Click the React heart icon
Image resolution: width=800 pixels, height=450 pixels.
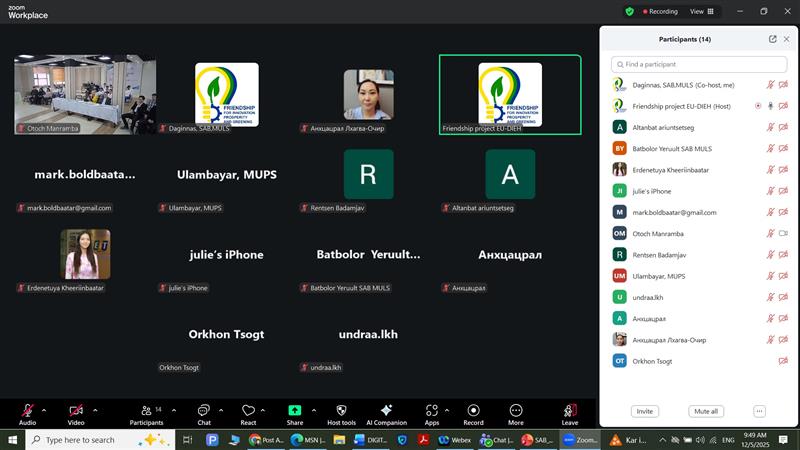[x=248, y=413]
